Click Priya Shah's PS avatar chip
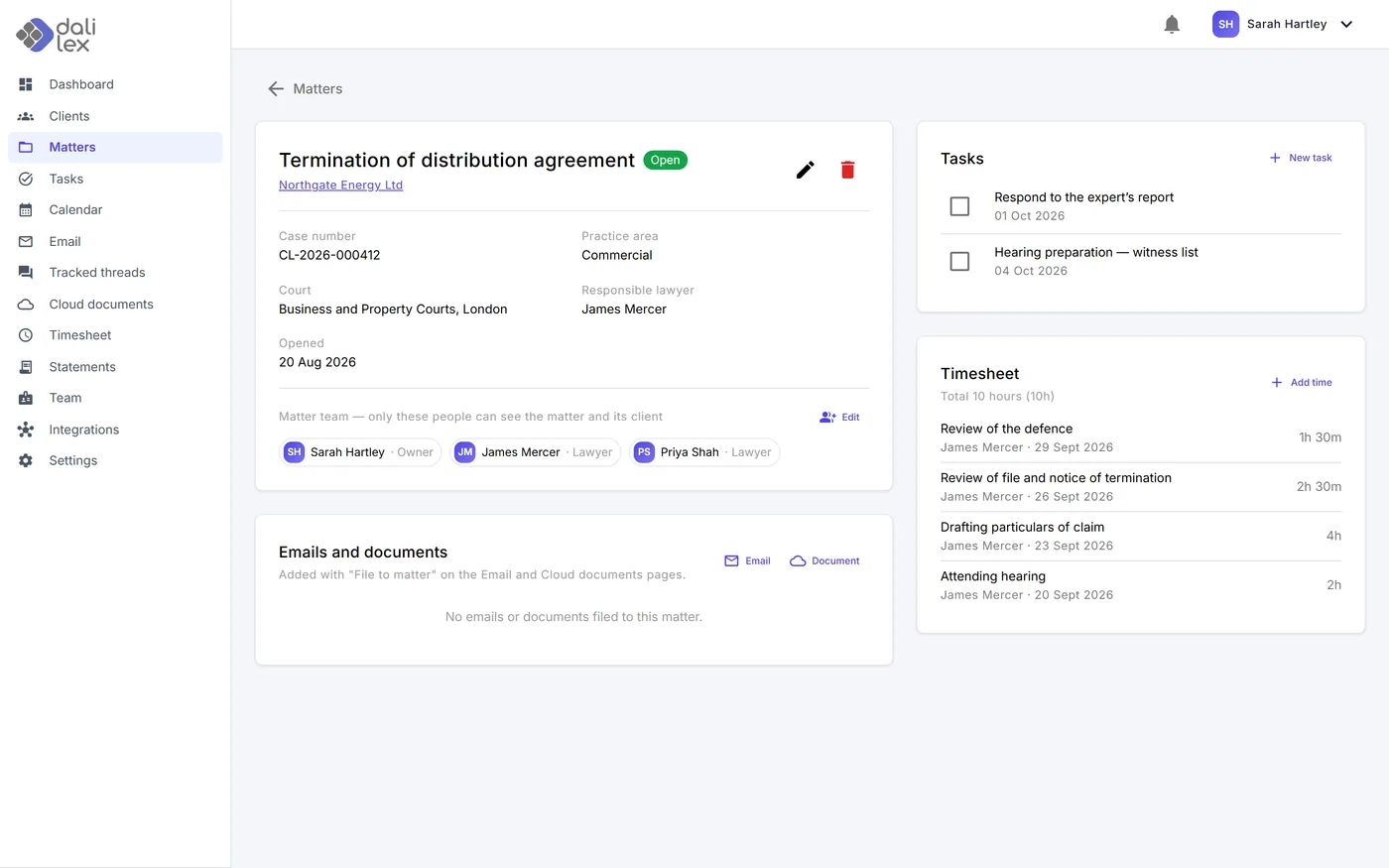This screenshot has height=868, width=1389. [x=644, y=452]
